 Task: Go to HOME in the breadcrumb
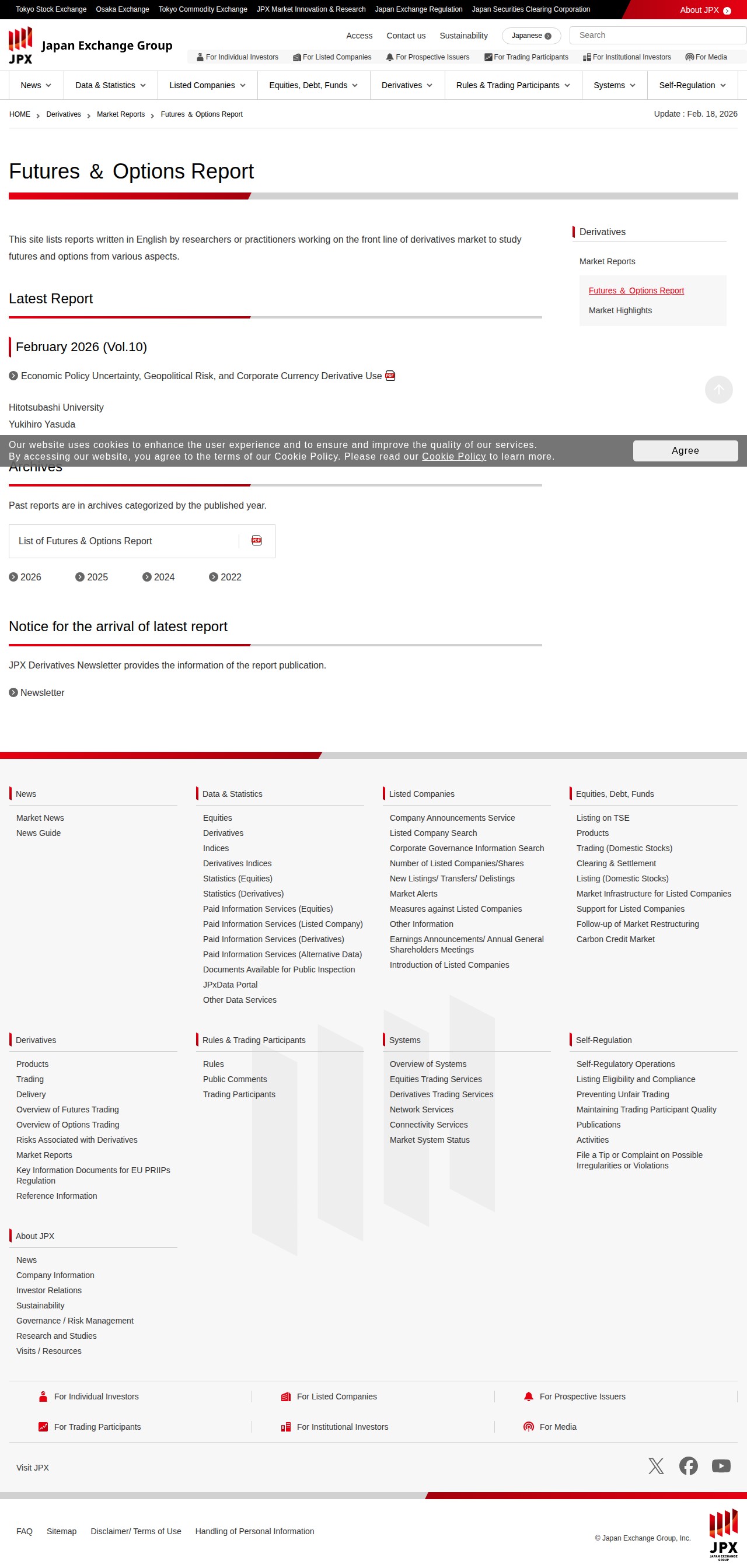click(19, 114)
